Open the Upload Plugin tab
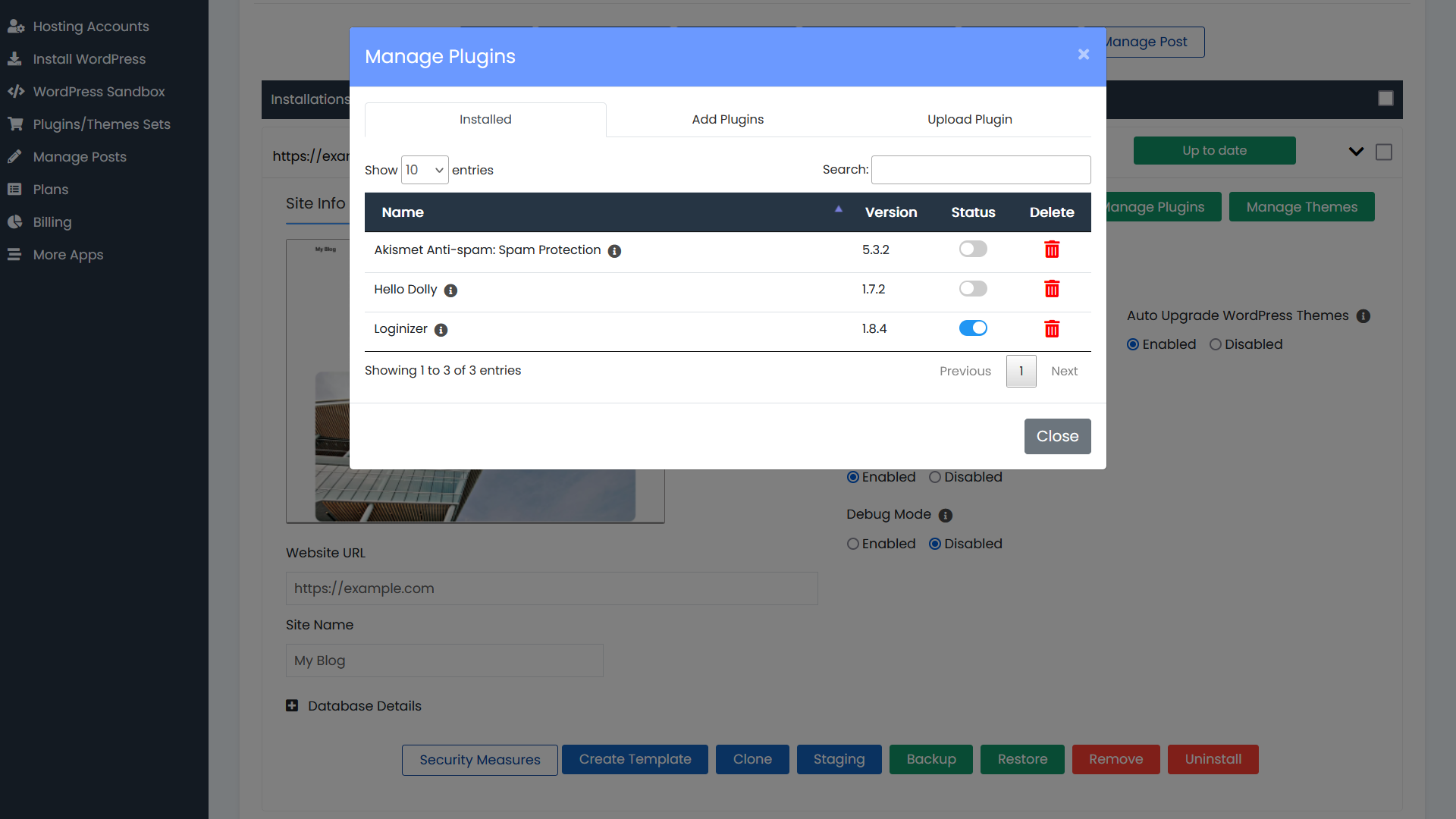 969,120
